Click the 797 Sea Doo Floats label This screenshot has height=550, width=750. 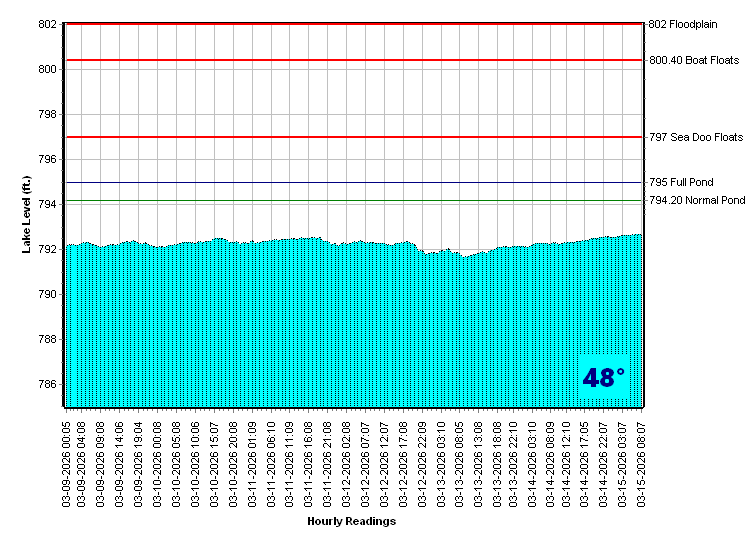[696, 137]
